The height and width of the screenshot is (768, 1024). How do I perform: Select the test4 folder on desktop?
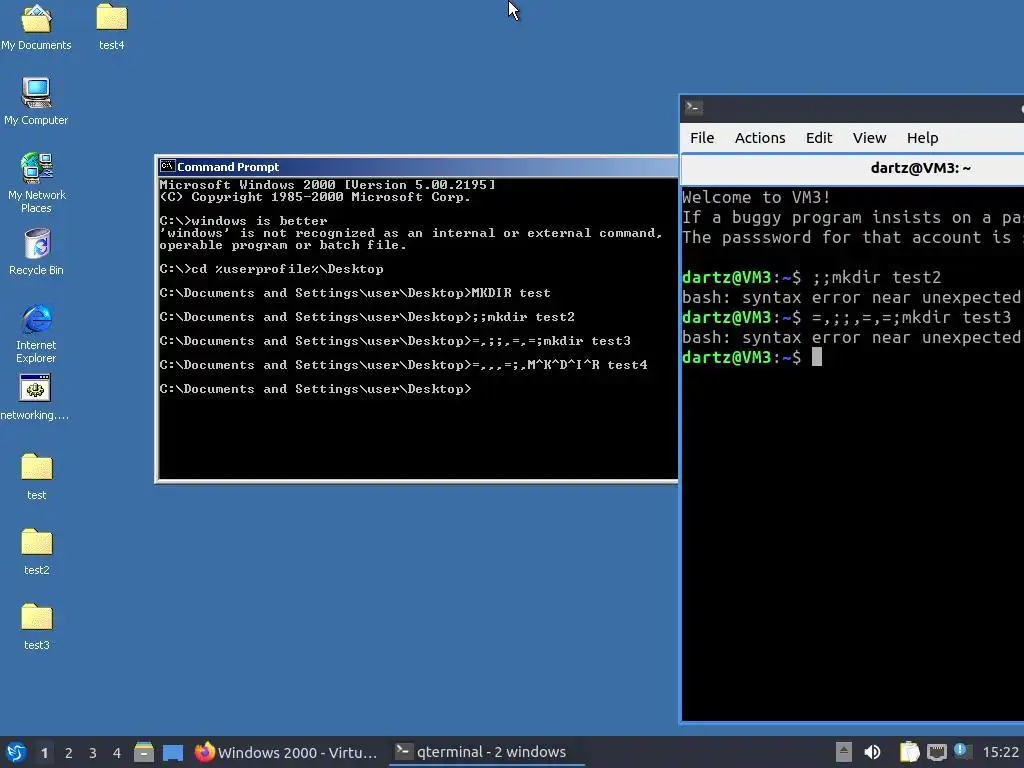112,26
